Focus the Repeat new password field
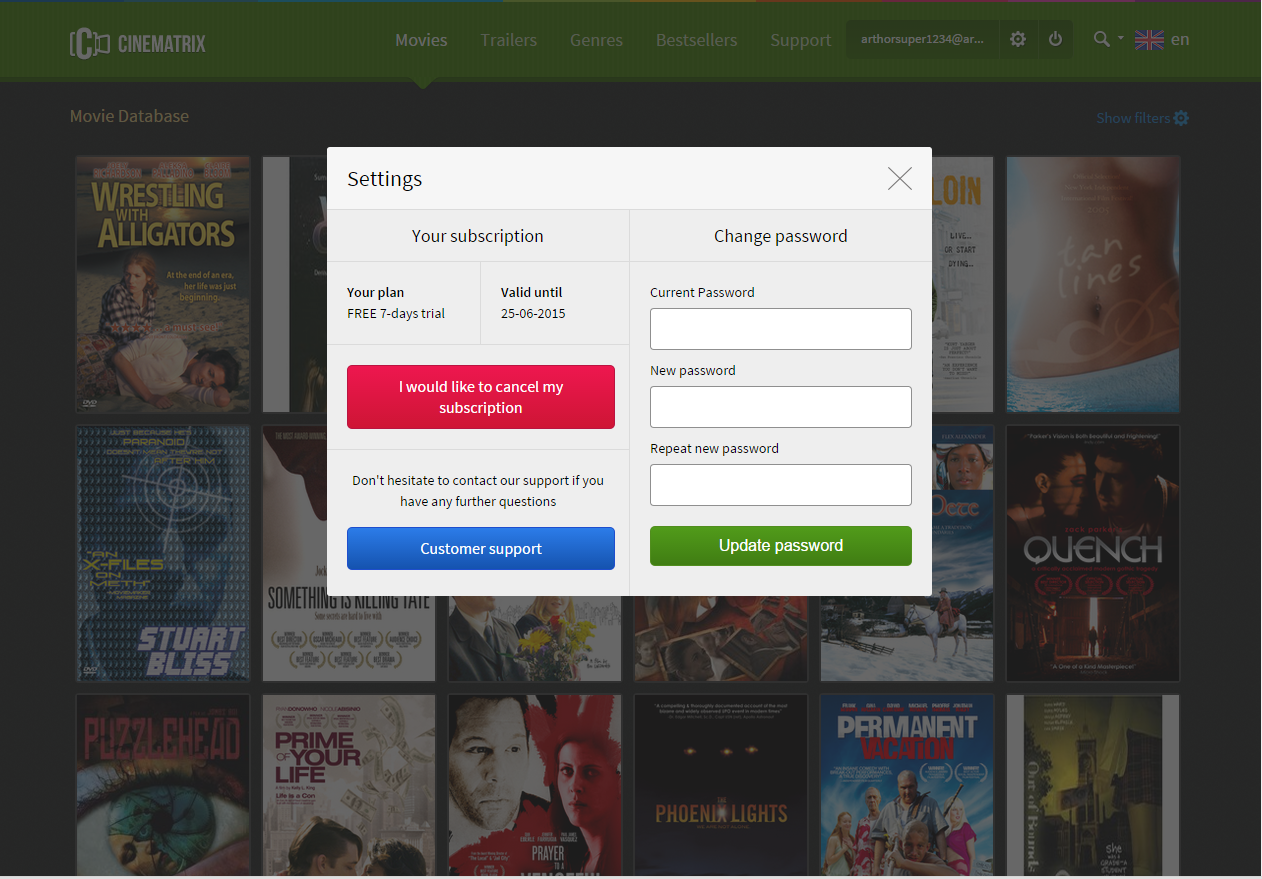The width and height of the screenshot is (1262, 879). [x=781, y=485]
